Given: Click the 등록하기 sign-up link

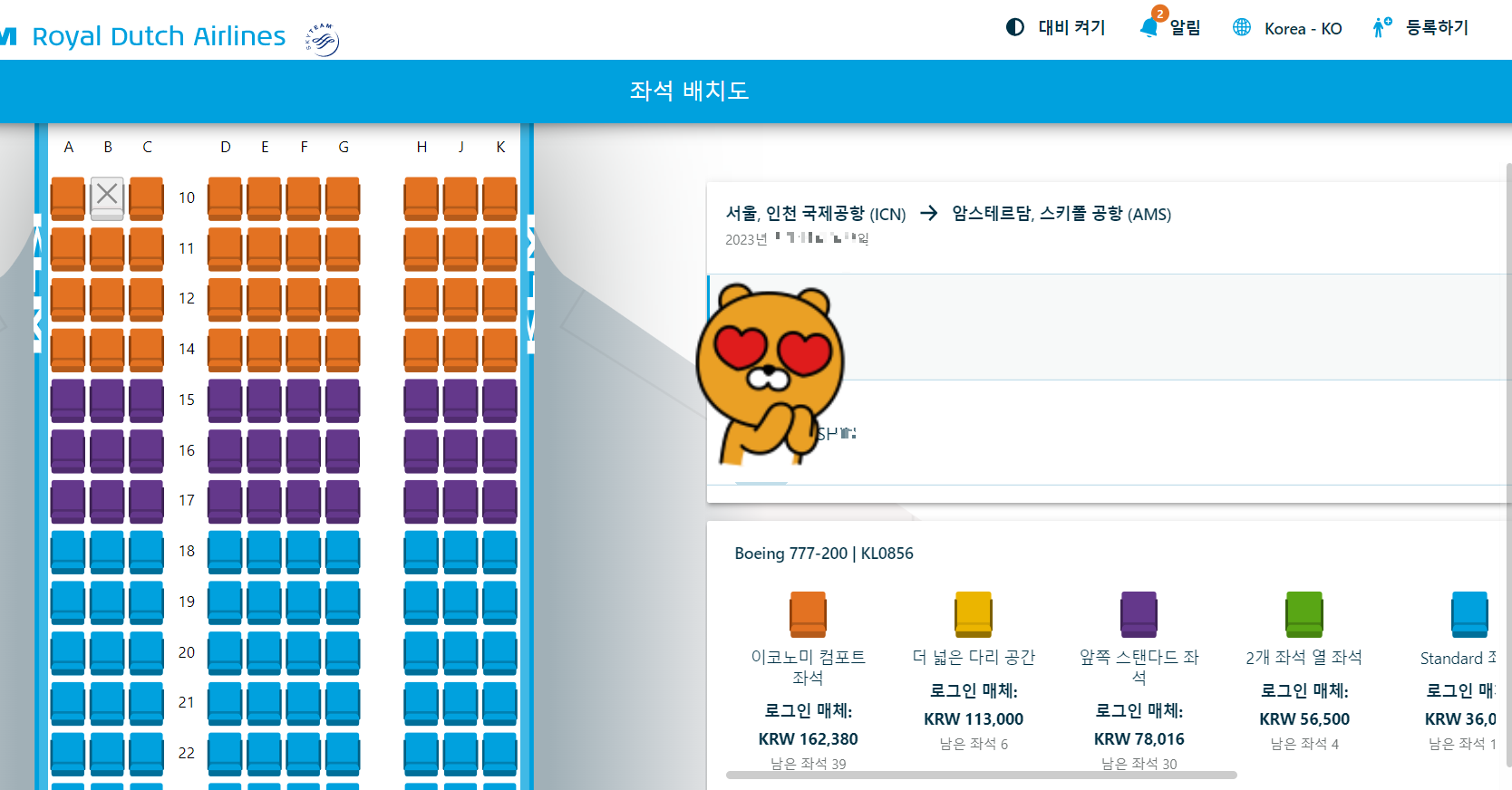Looking at the screenshot, I should (x=1437, y=27).
